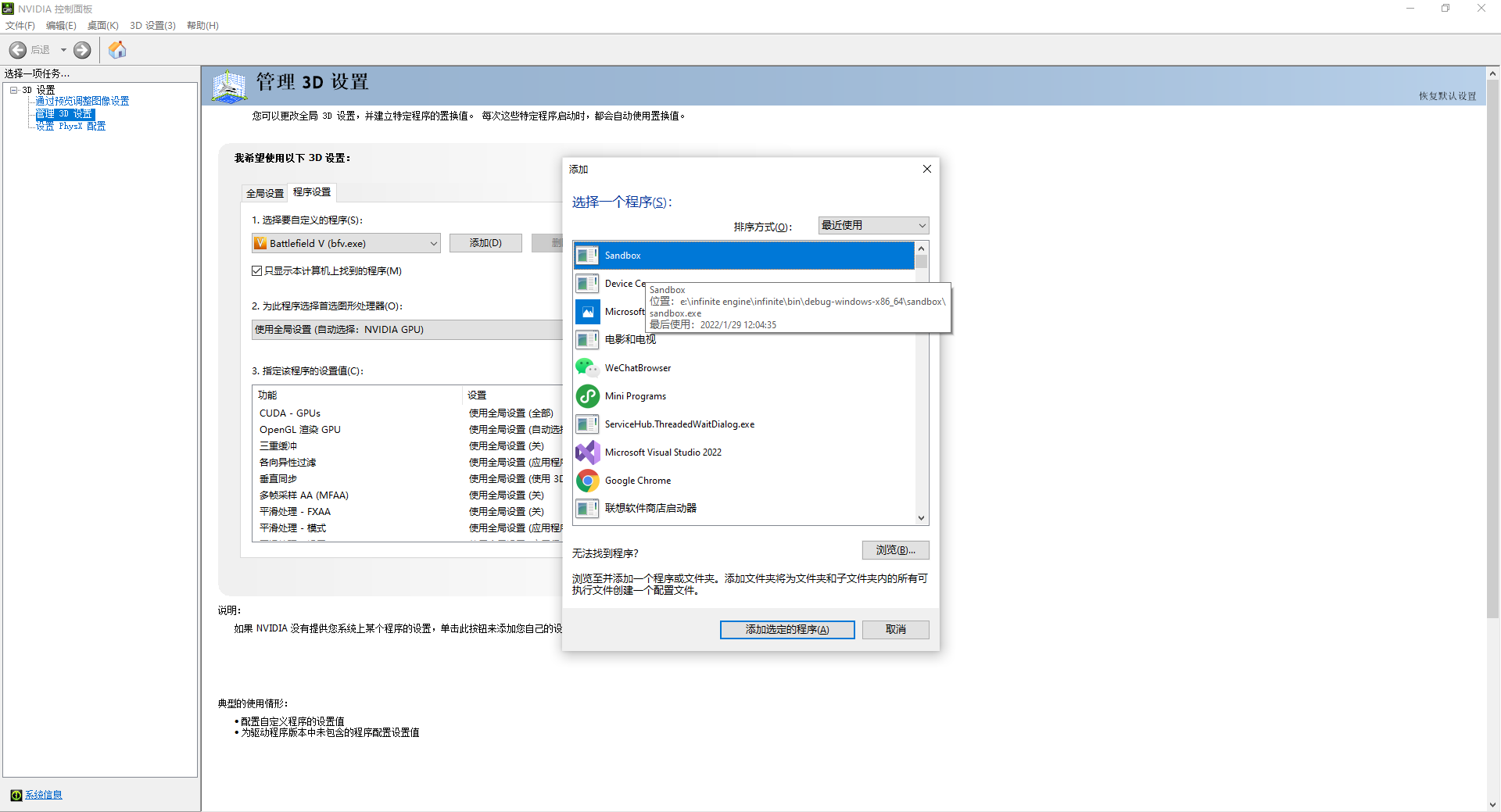Screen dimensions: 1501x812
Task: Click the 功能 column header
Action: (x=358, y=395)
